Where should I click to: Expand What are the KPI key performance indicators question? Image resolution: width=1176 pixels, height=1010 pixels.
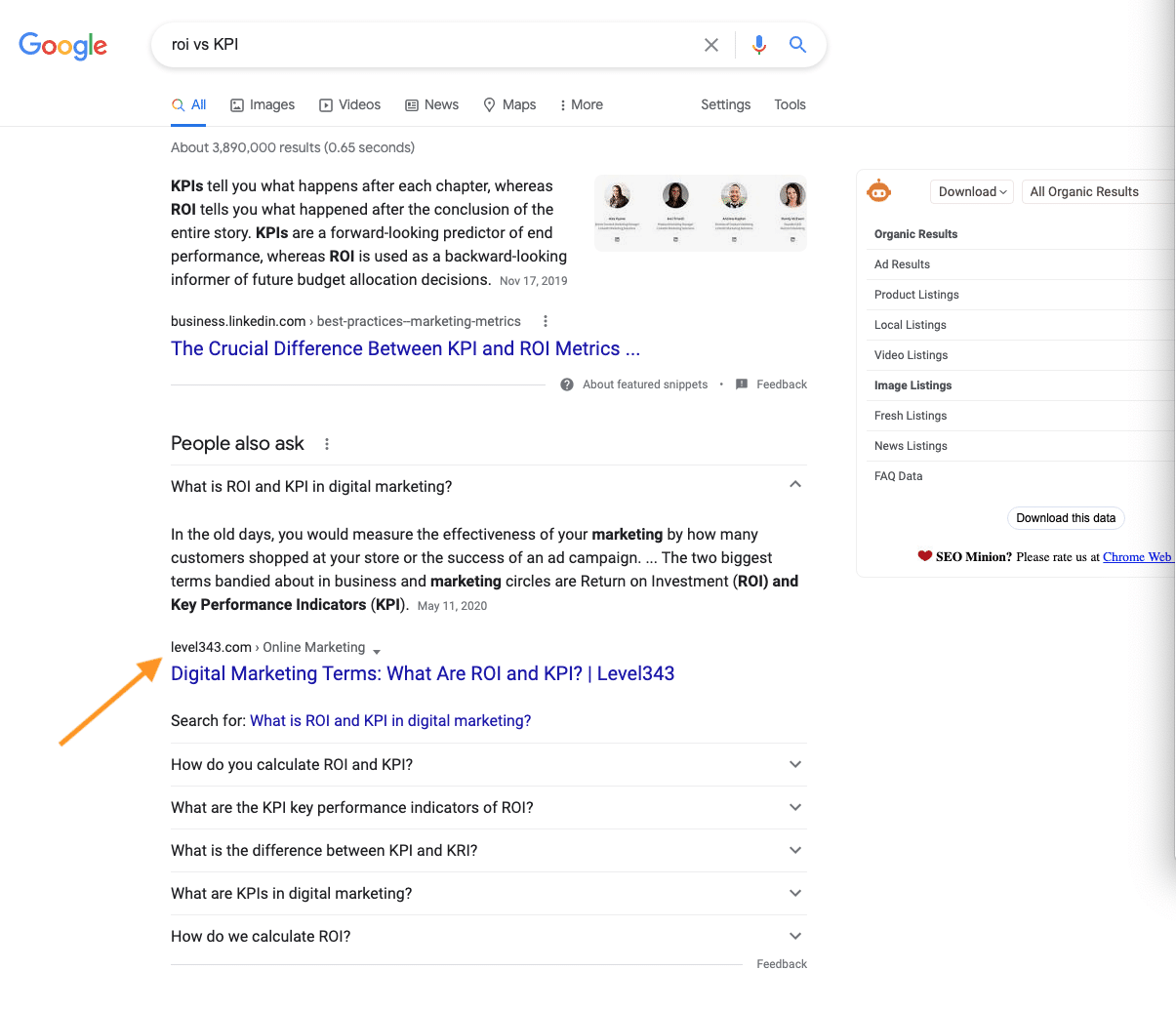pos(489,807)
